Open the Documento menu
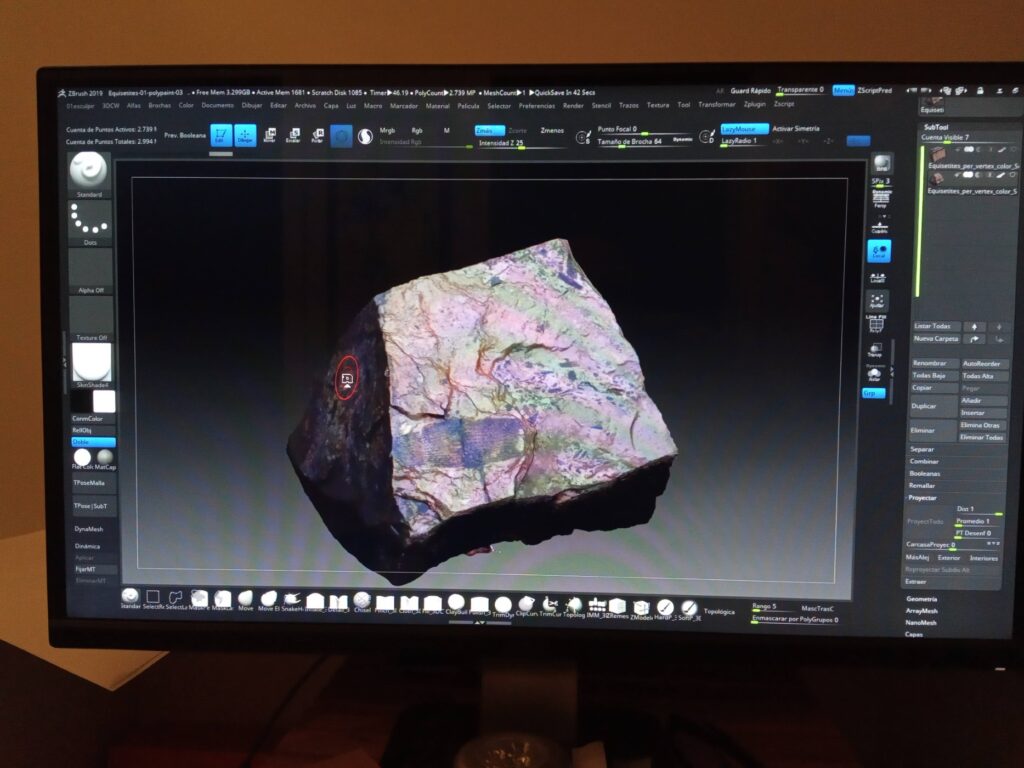 pyautogui.click(x=217, y=105)
